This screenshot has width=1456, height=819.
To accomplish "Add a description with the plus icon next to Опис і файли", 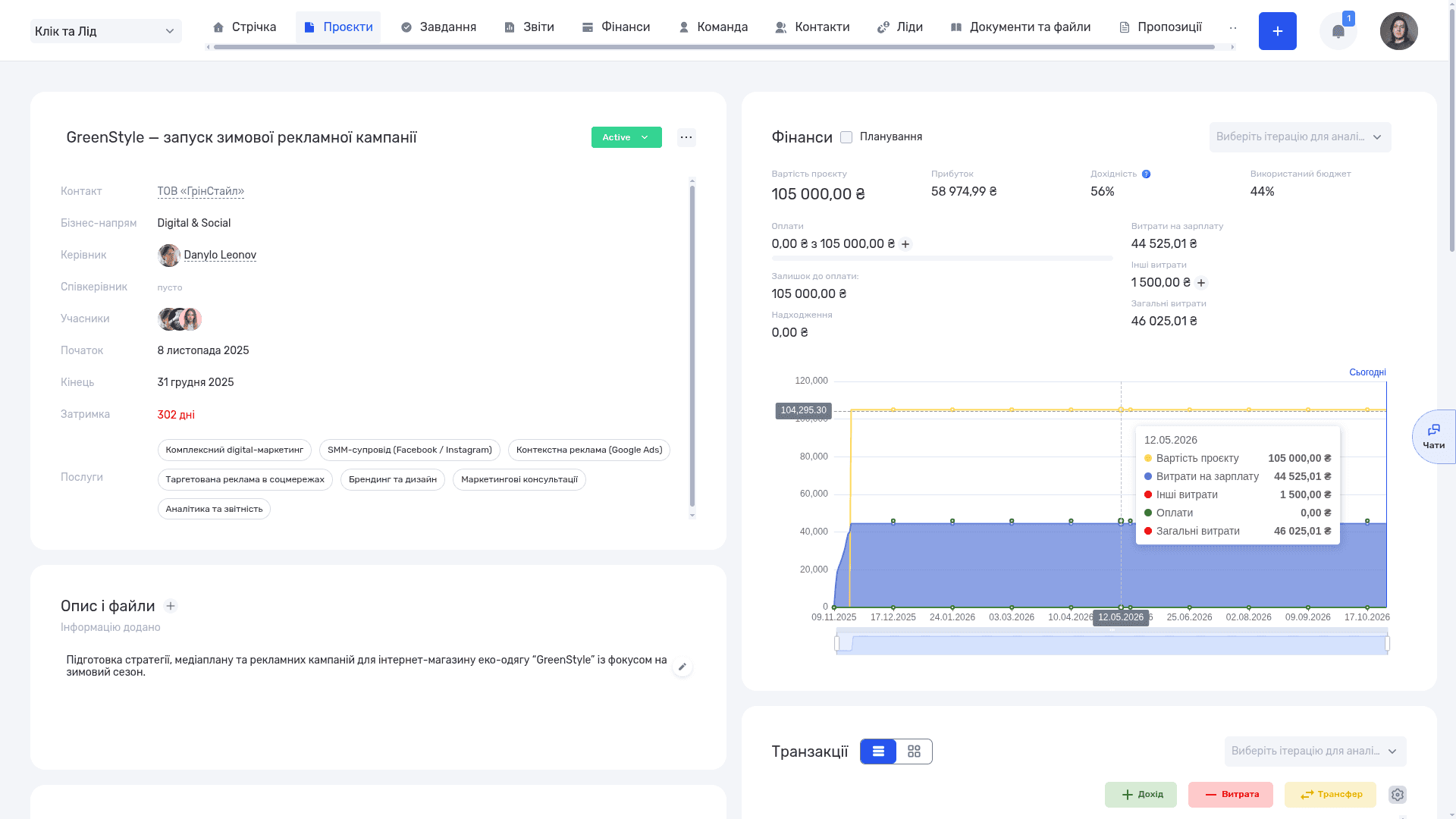I will [x=171, y=606].
